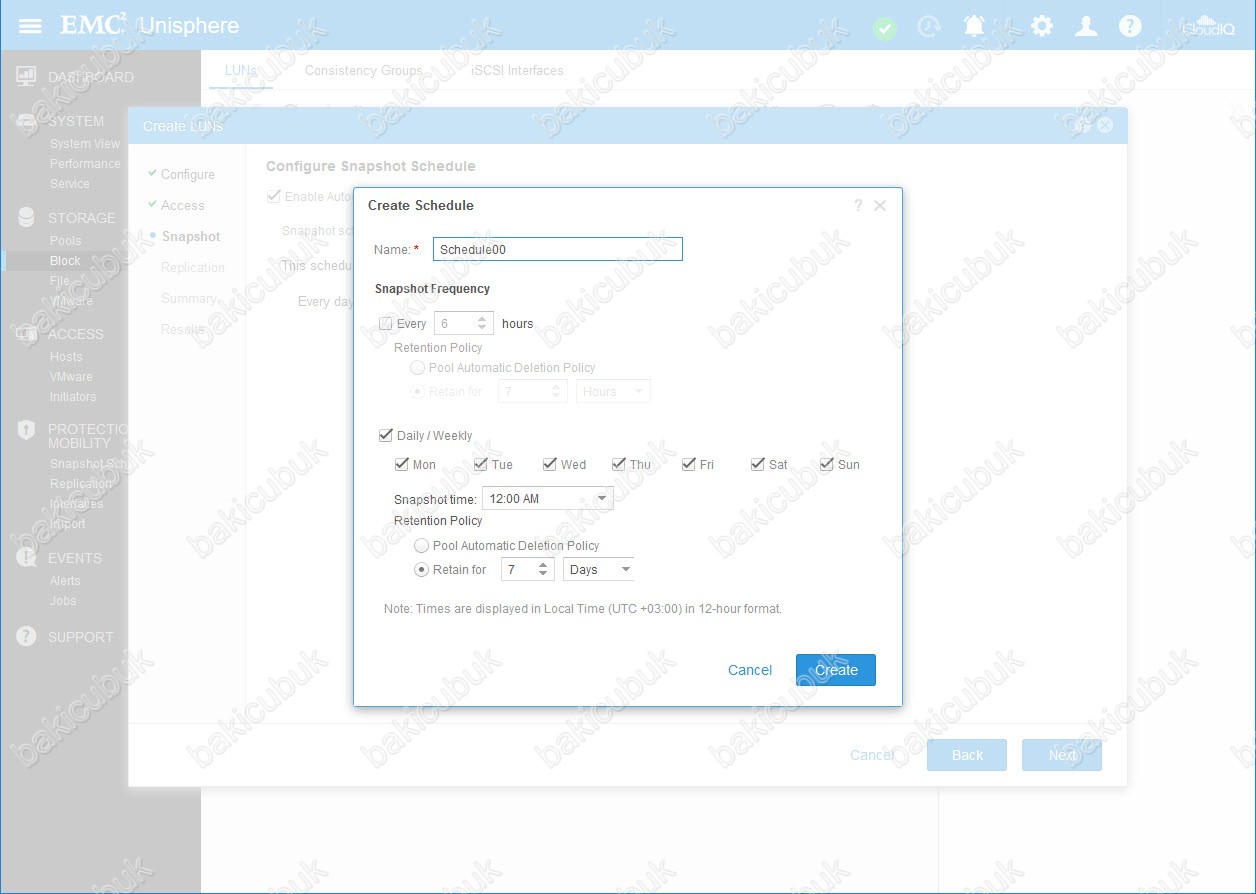Toggle the Daily / Weekly checkbox

click(x=386, y=435)
